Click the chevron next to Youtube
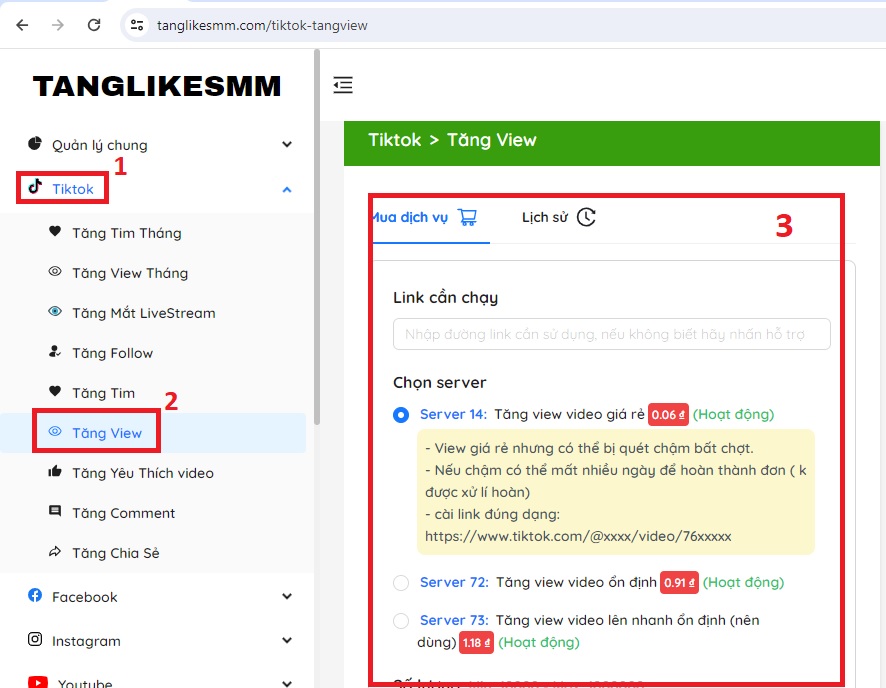886x688 pixels. [x=287, y=683]
